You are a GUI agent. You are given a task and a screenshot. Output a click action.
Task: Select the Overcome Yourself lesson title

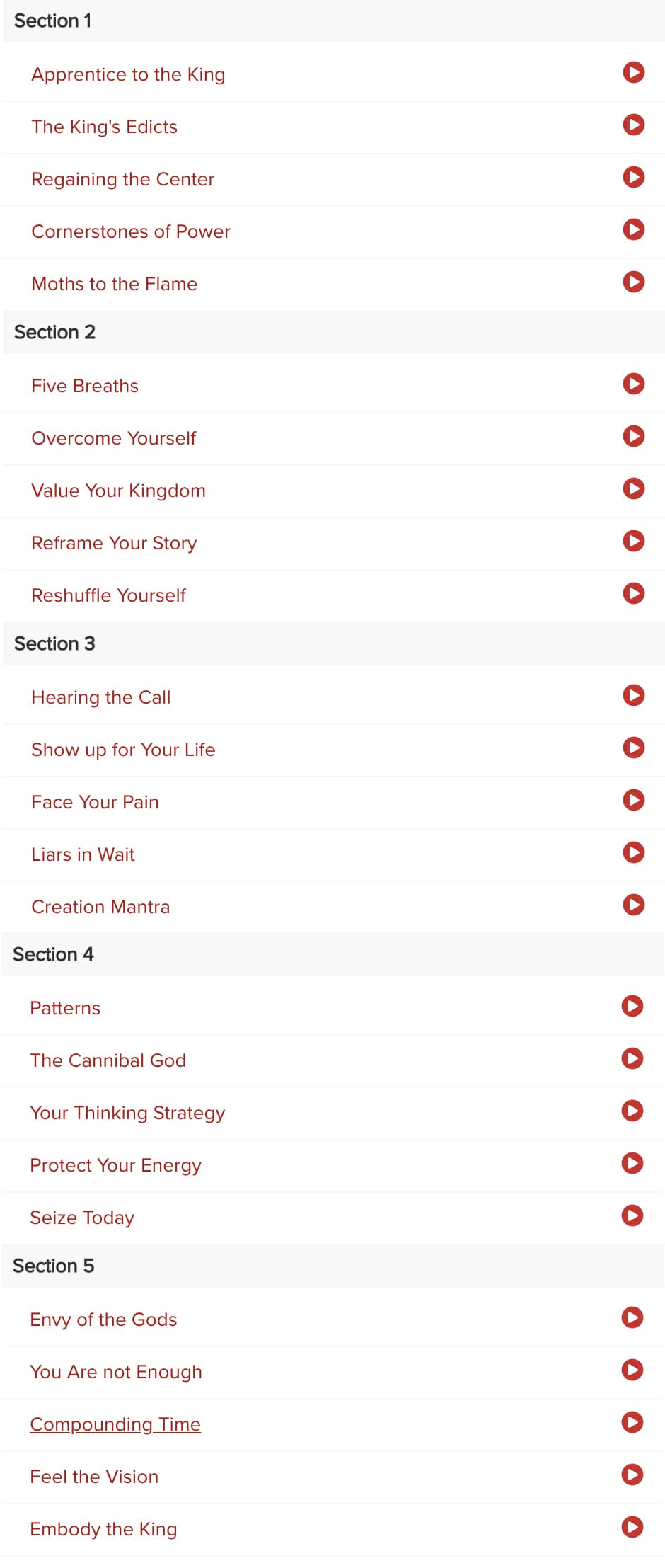coord(113,438)
